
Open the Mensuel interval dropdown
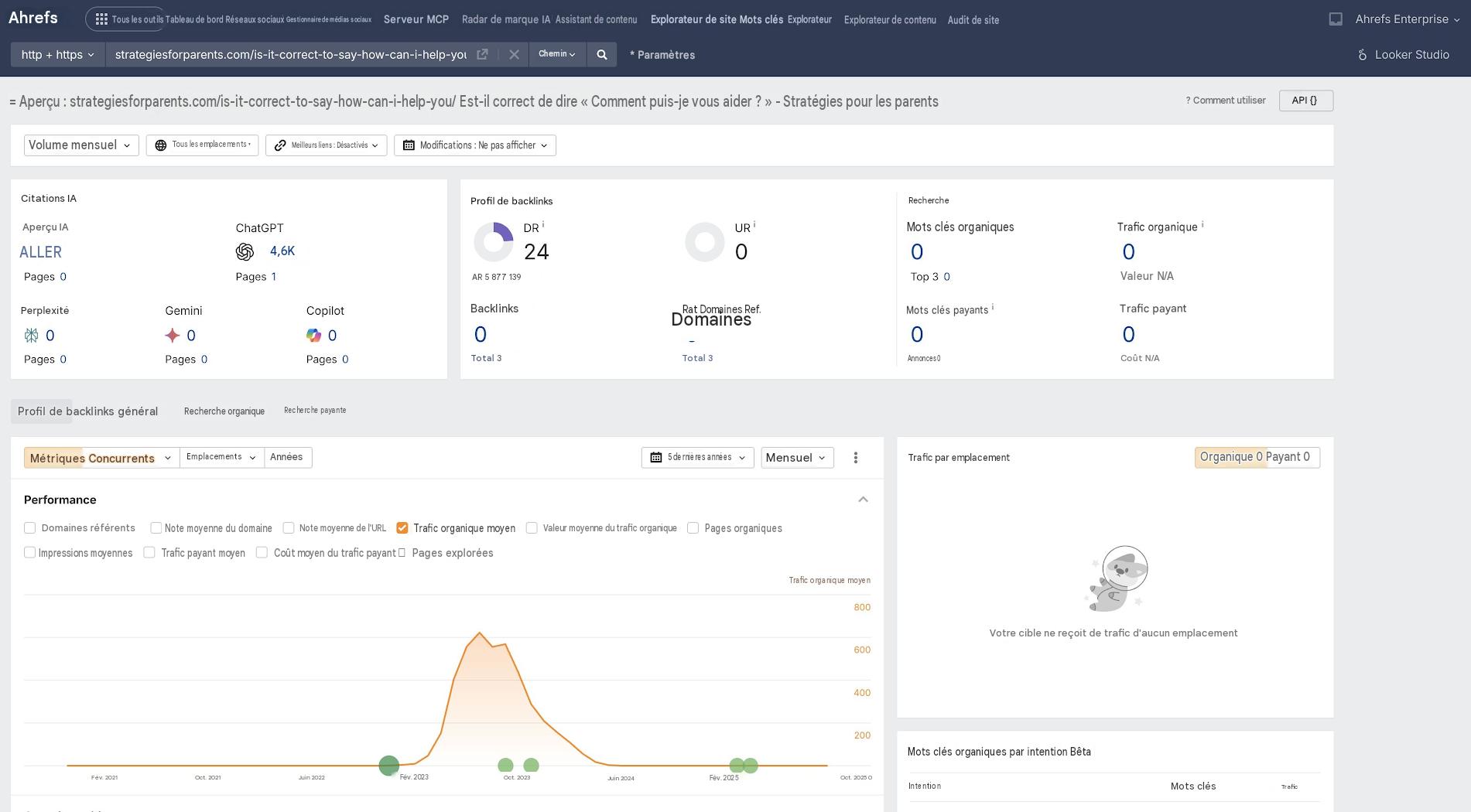[797, 458]
